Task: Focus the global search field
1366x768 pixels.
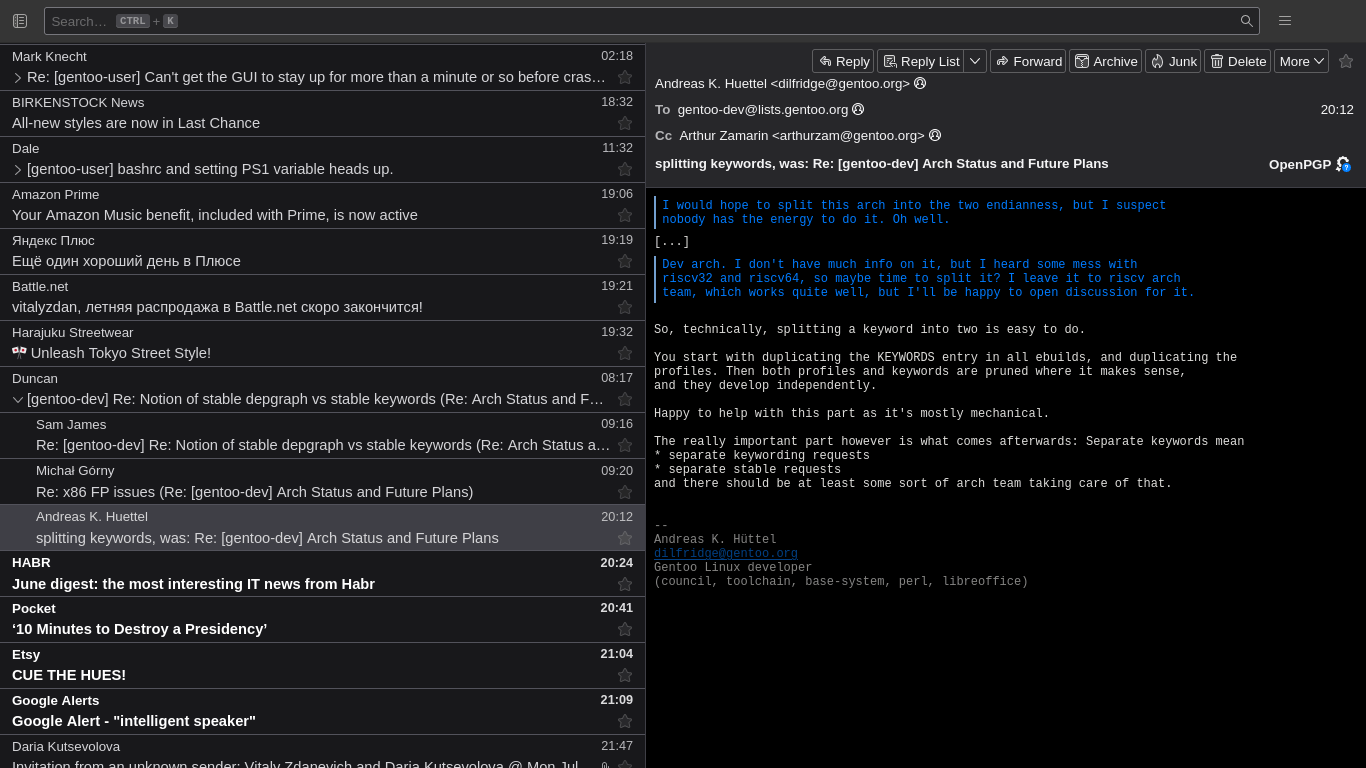Action: [x=640, y=21]
